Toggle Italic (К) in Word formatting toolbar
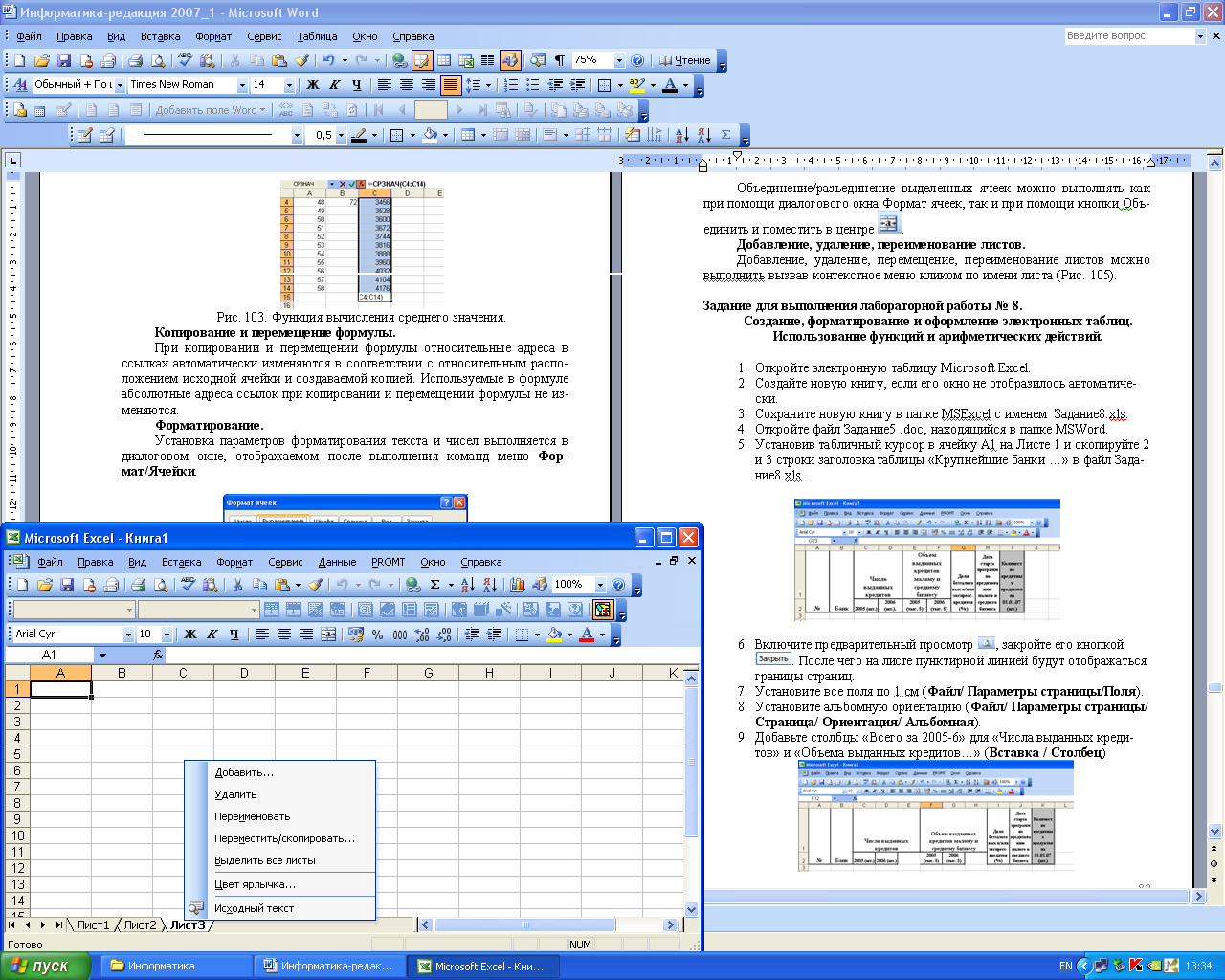Viewport: 1225px width, 980px height. (x=335, y=85)
